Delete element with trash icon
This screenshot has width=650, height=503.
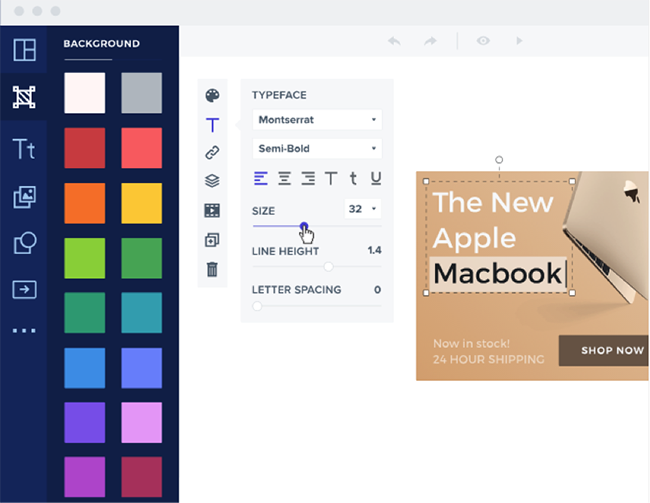tap(212, 269)
